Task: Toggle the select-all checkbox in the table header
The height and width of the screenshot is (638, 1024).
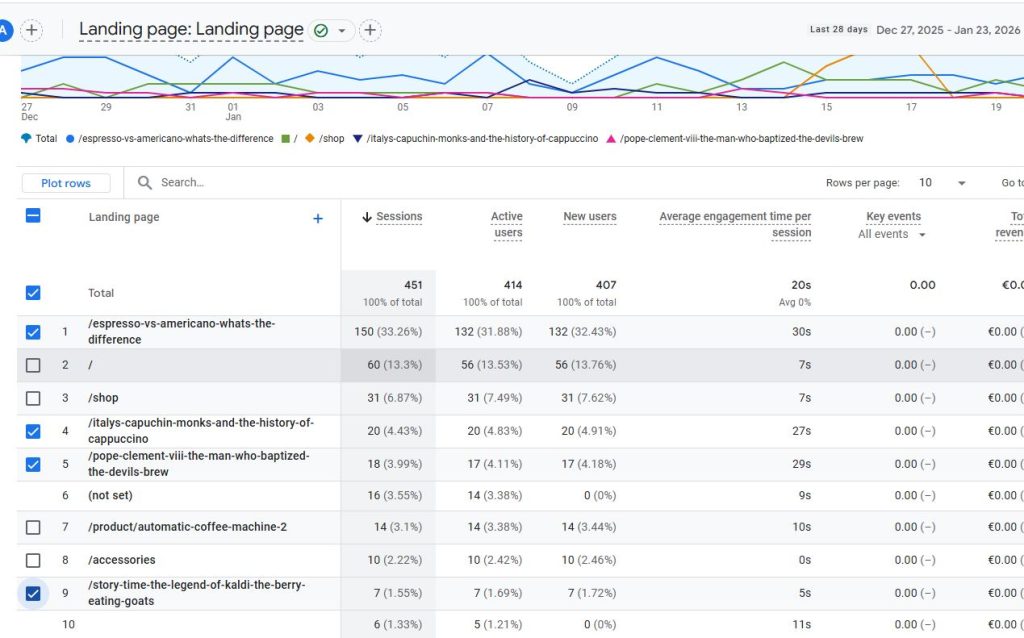Action: click(33, 215)
